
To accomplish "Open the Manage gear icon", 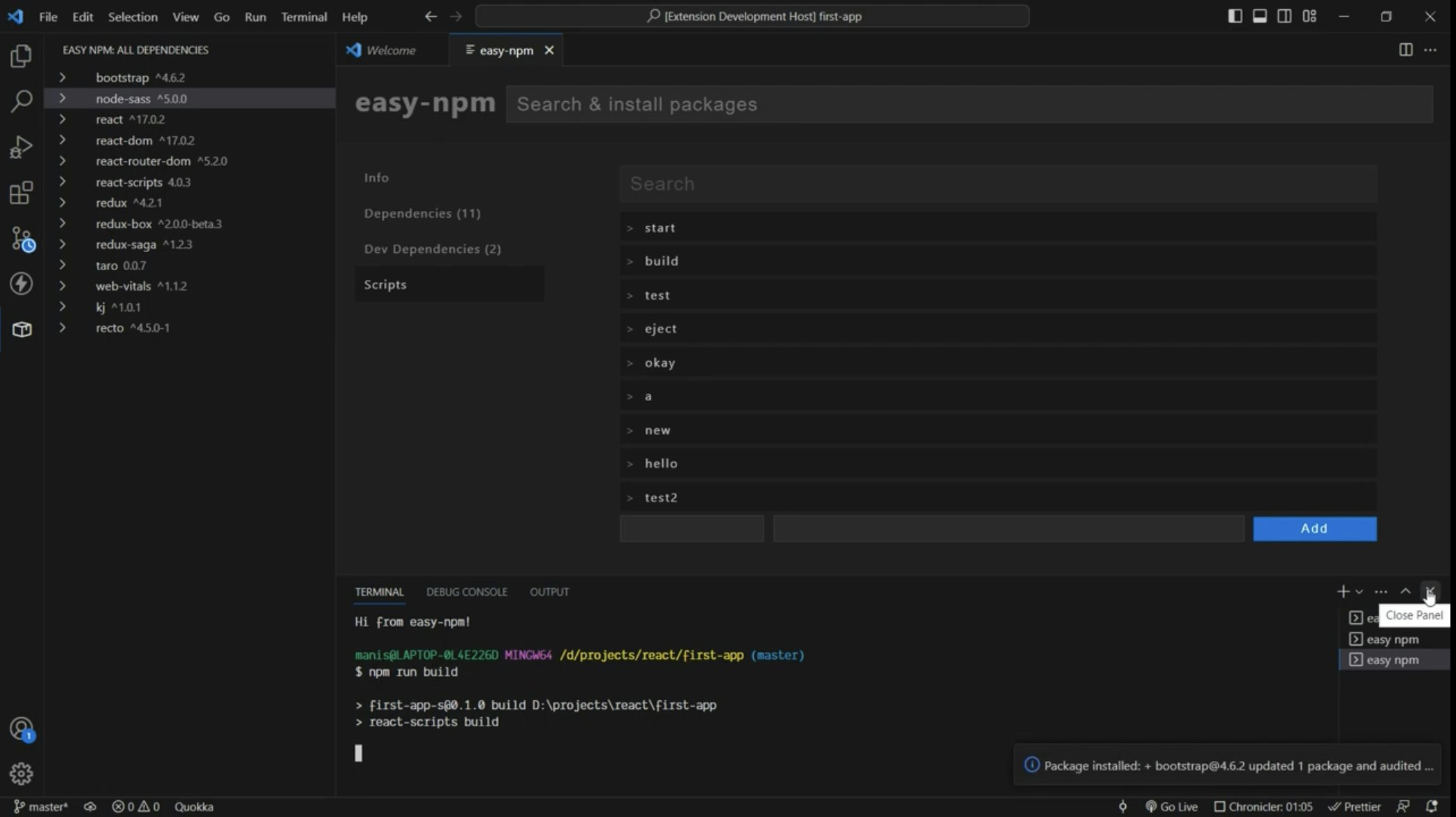I will [22, 774].
